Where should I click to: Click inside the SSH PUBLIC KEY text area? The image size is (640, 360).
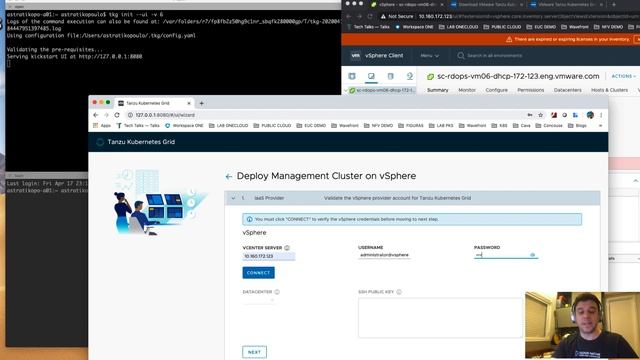(x=440, y=318)
